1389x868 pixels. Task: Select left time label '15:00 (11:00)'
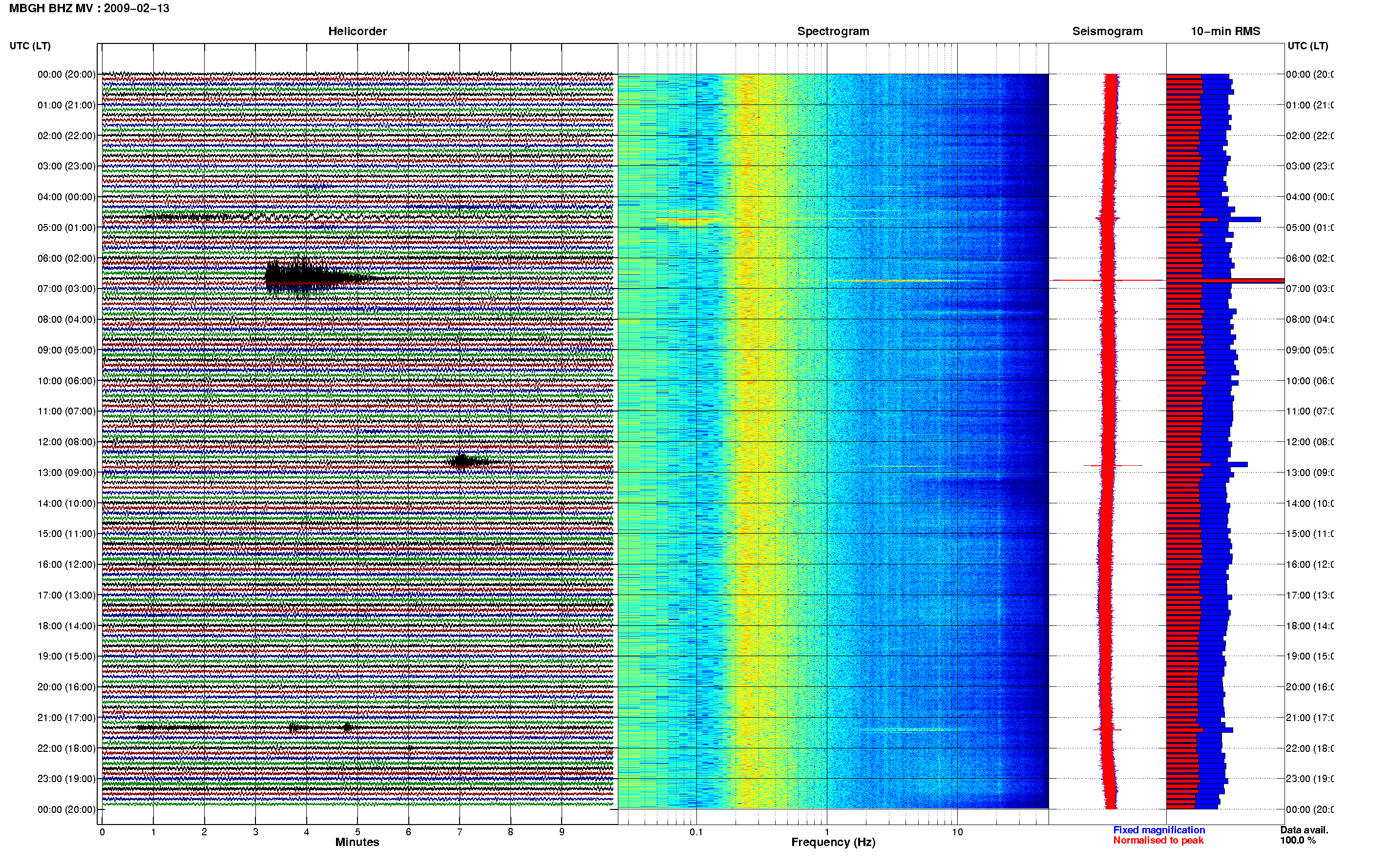pyautogui.click(x=66, y=534)
